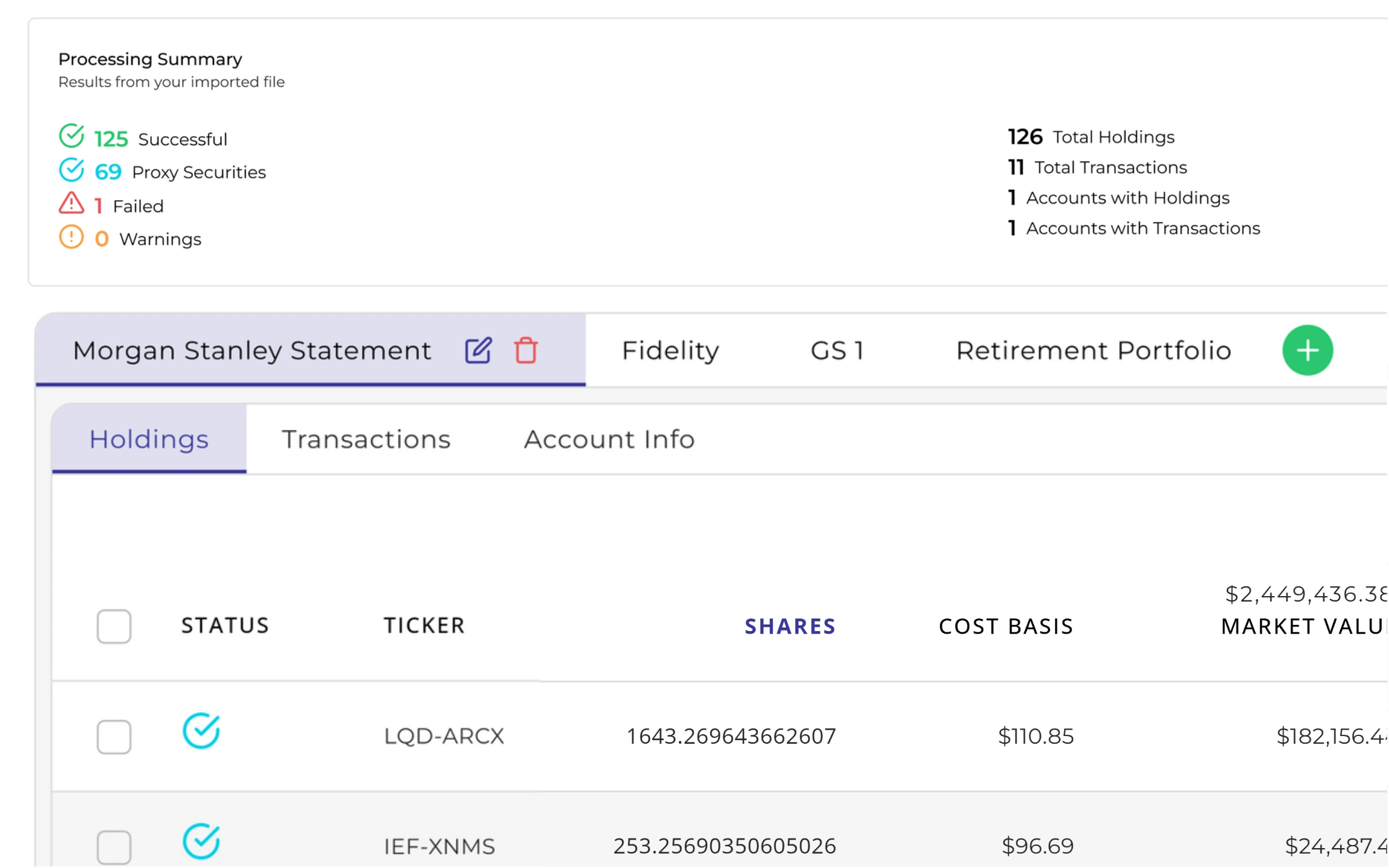Open the Transactions sub-tab
The image size is (1389, 868).
[x=366, y=439]
